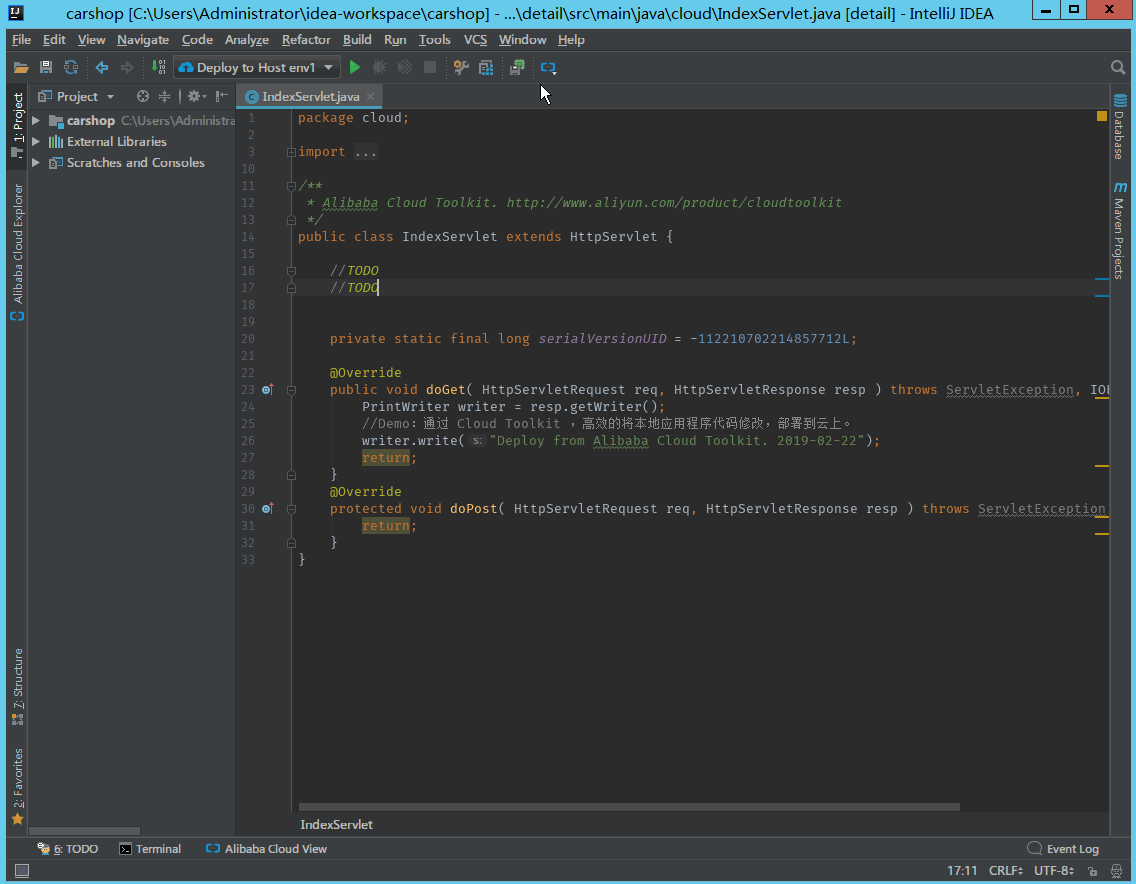Close the IndexServlet.java tab
Viewport: 1136px width, 884px height.
[x=370, y=96]
